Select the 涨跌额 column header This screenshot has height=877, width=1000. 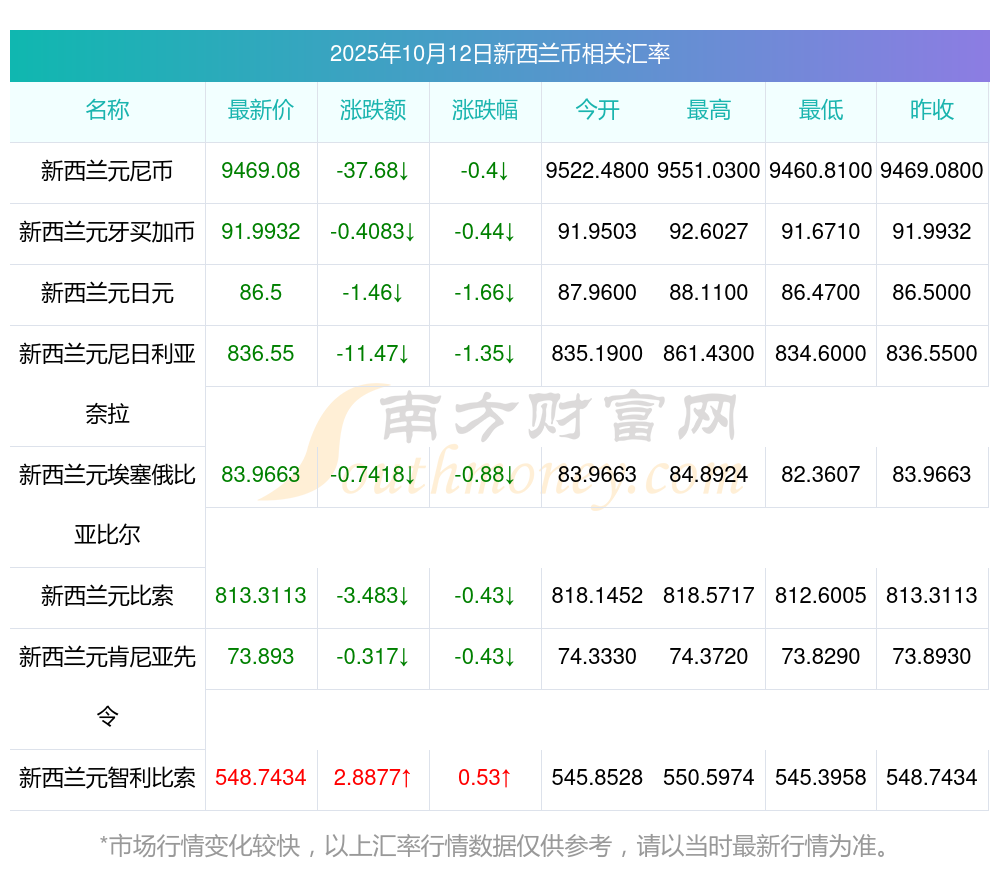[373, 110]
